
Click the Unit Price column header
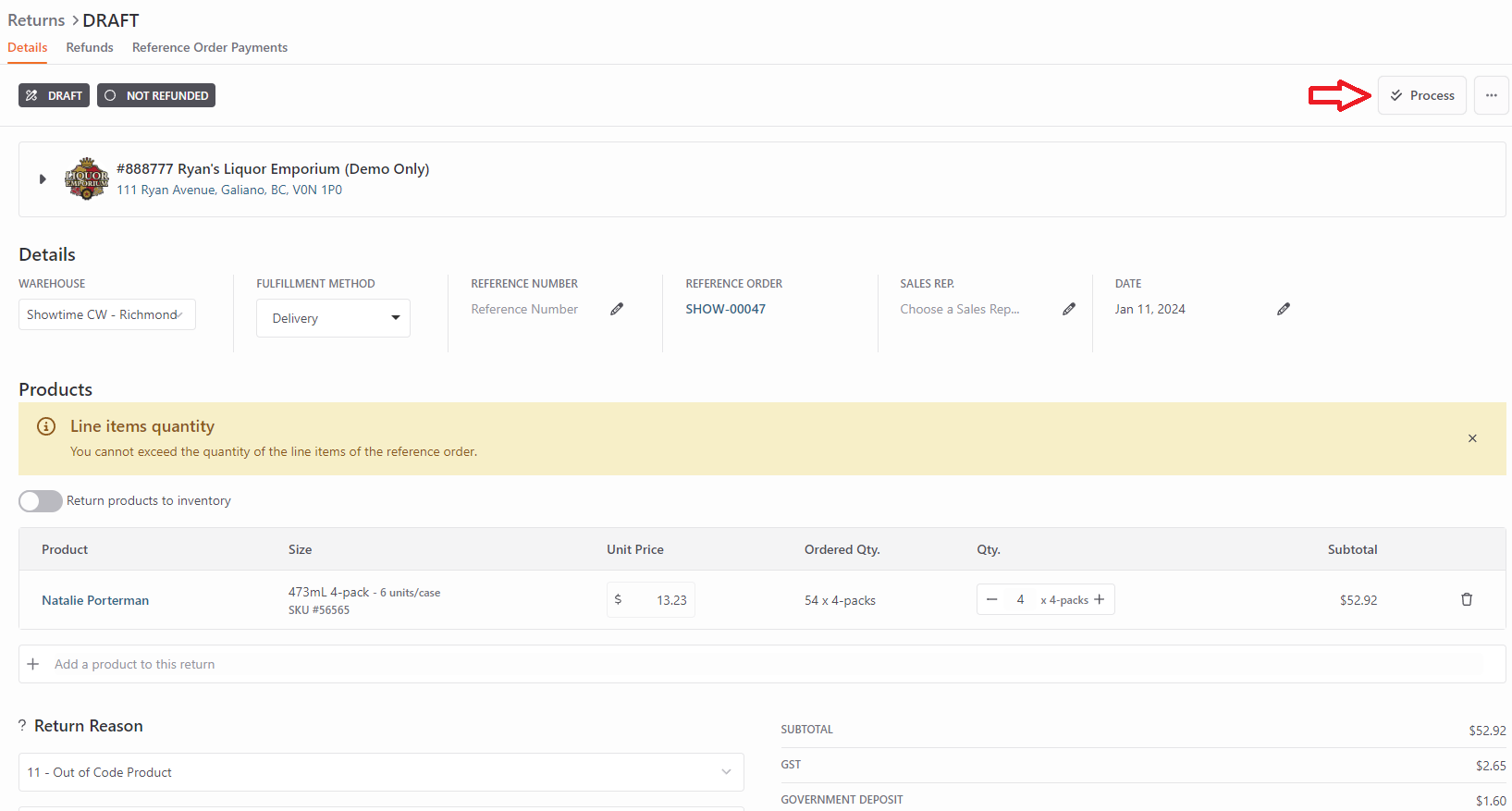coord(635,549)
